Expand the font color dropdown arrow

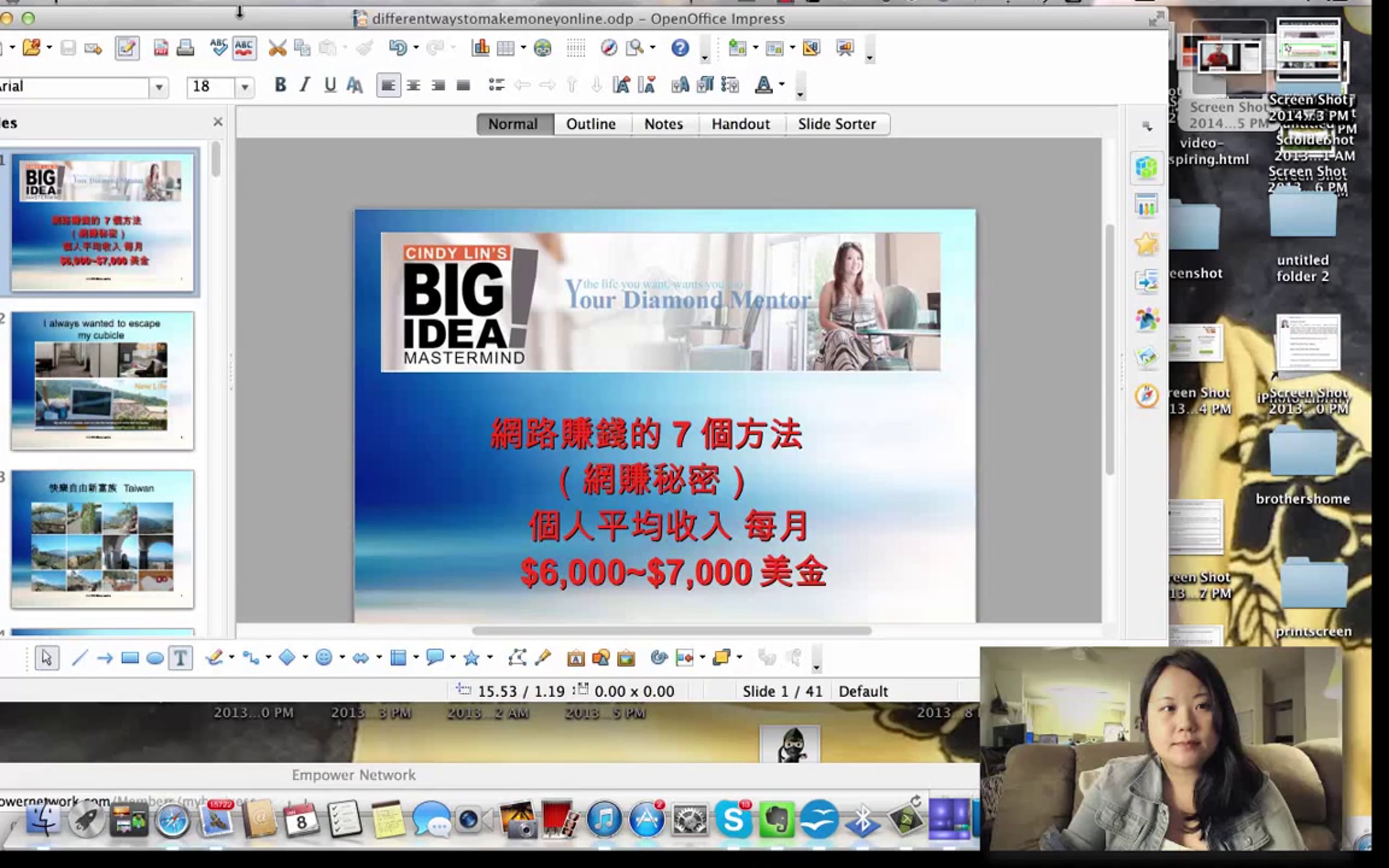click(x=782, y=85)
